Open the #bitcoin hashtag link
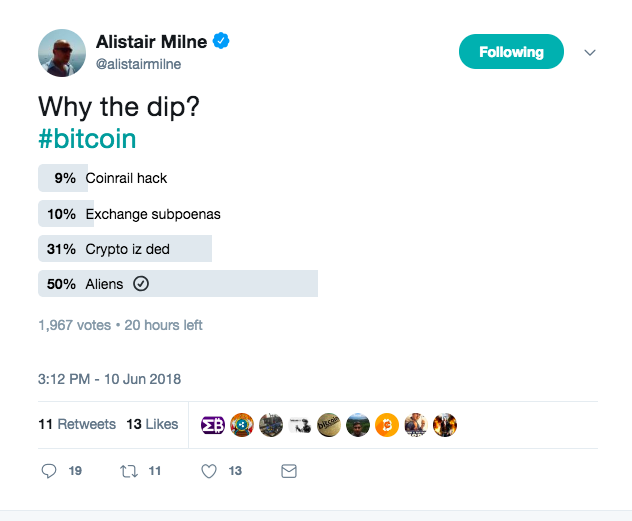 pos(87,138)
